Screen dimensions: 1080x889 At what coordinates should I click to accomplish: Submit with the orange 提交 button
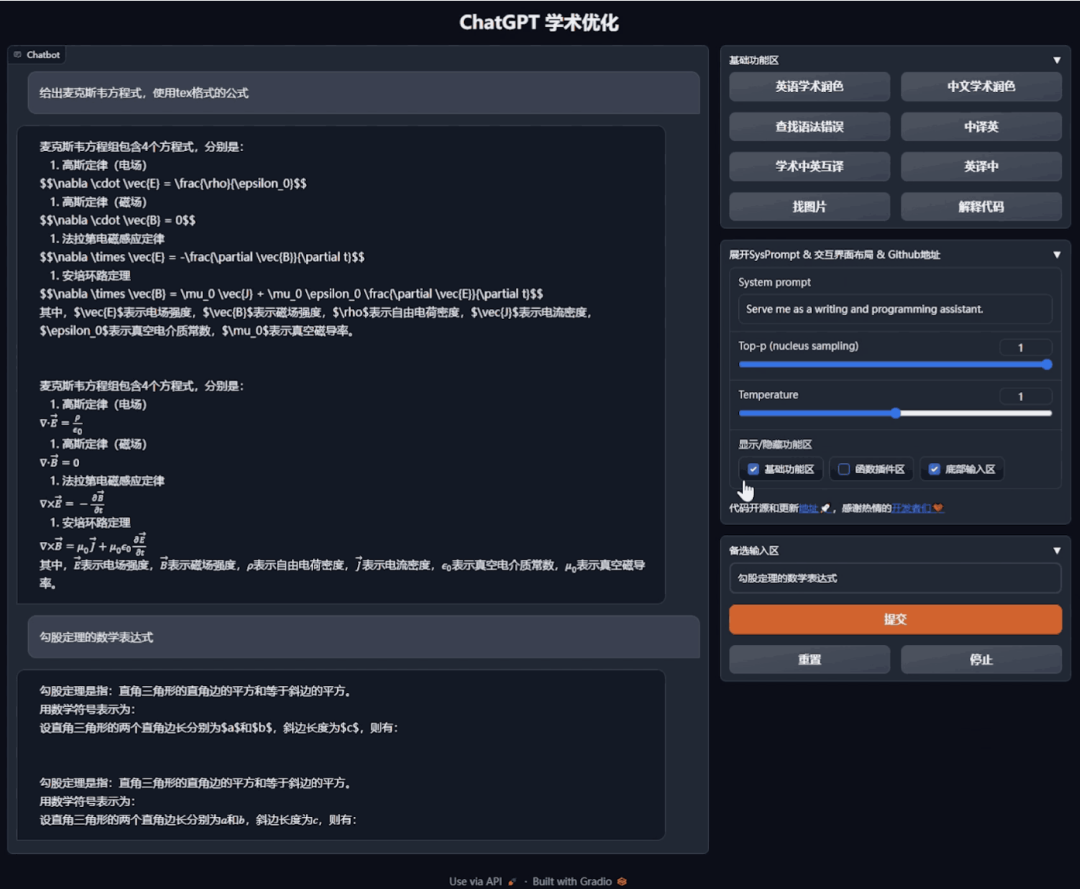coord(895,619)
